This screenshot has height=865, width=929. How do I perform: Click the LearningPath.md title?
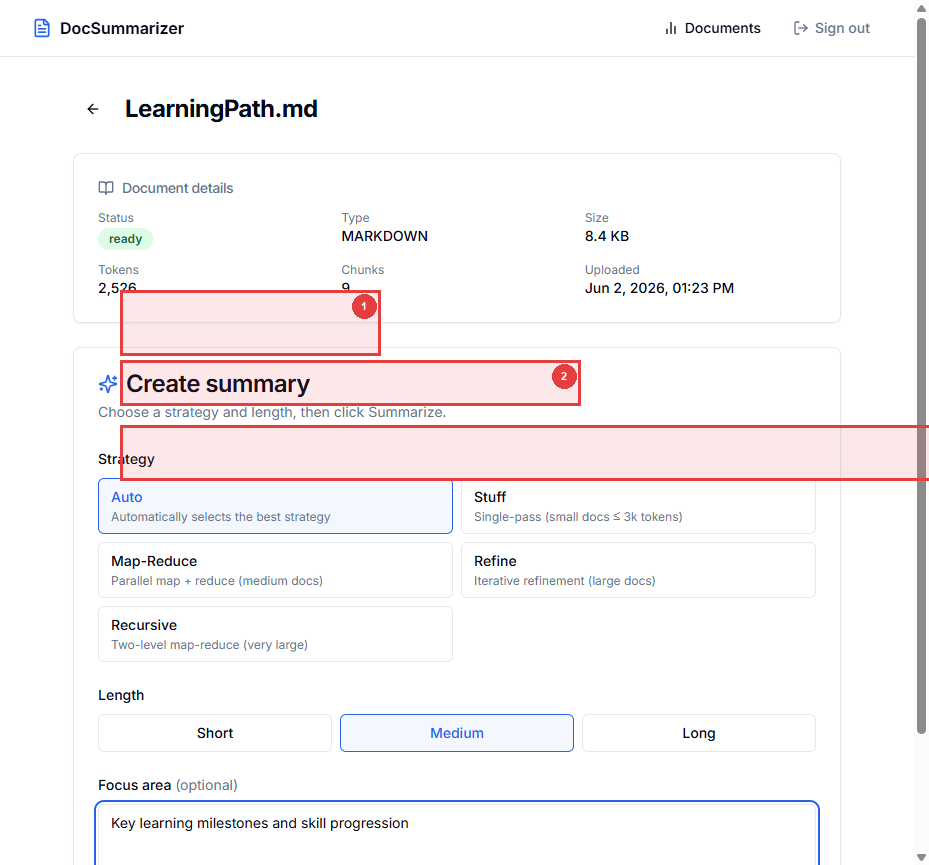pyautogui.click(x=221, y=109)
